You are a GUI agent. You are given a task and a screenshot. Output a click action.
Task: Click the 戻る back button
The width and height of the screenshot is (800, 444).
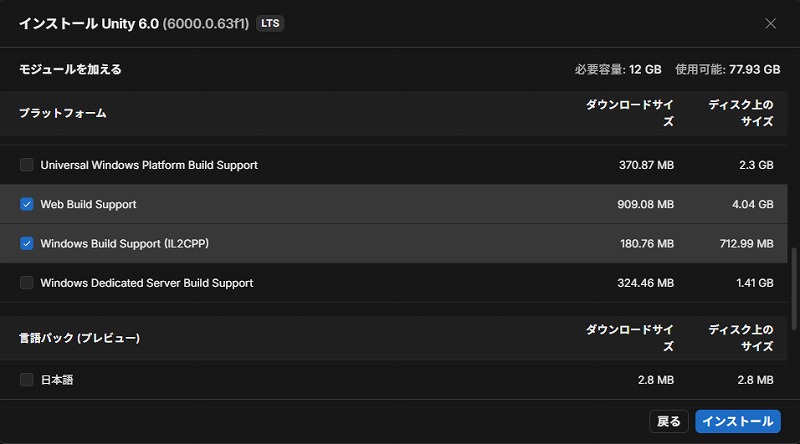[x=669, y=421]
